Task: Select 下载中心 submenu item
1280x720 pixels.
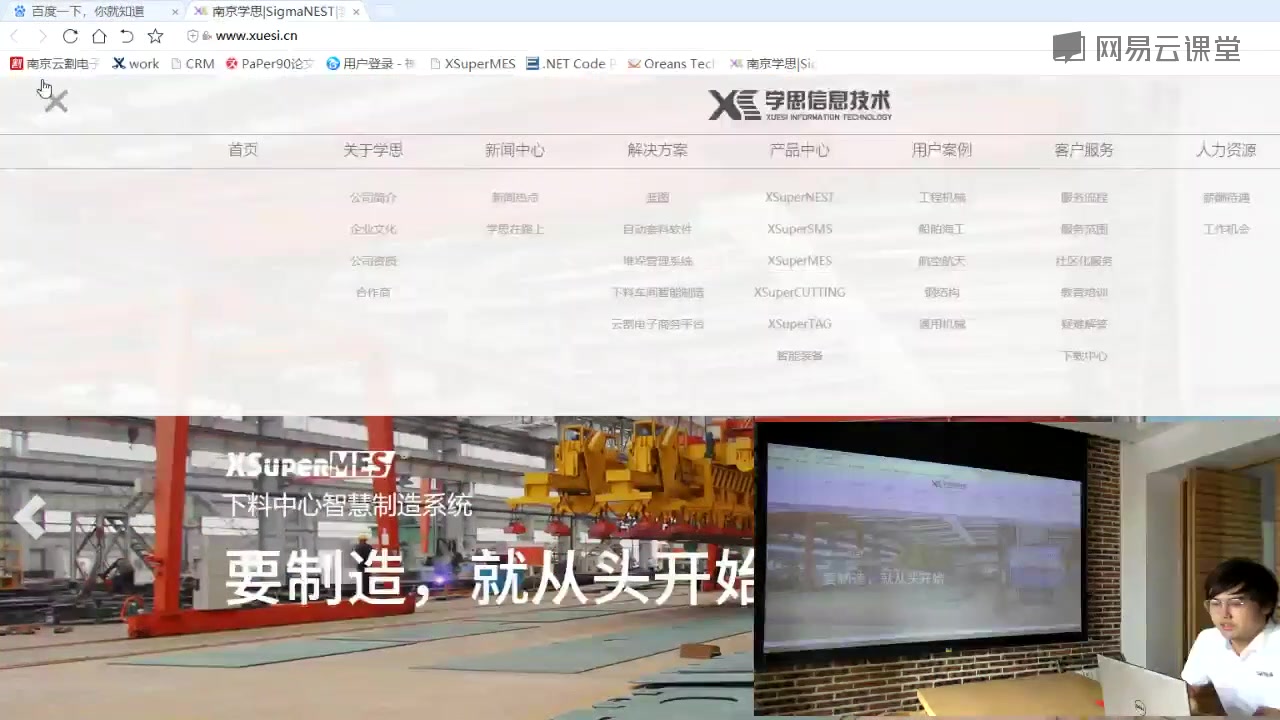Action: click(1084, 356)
